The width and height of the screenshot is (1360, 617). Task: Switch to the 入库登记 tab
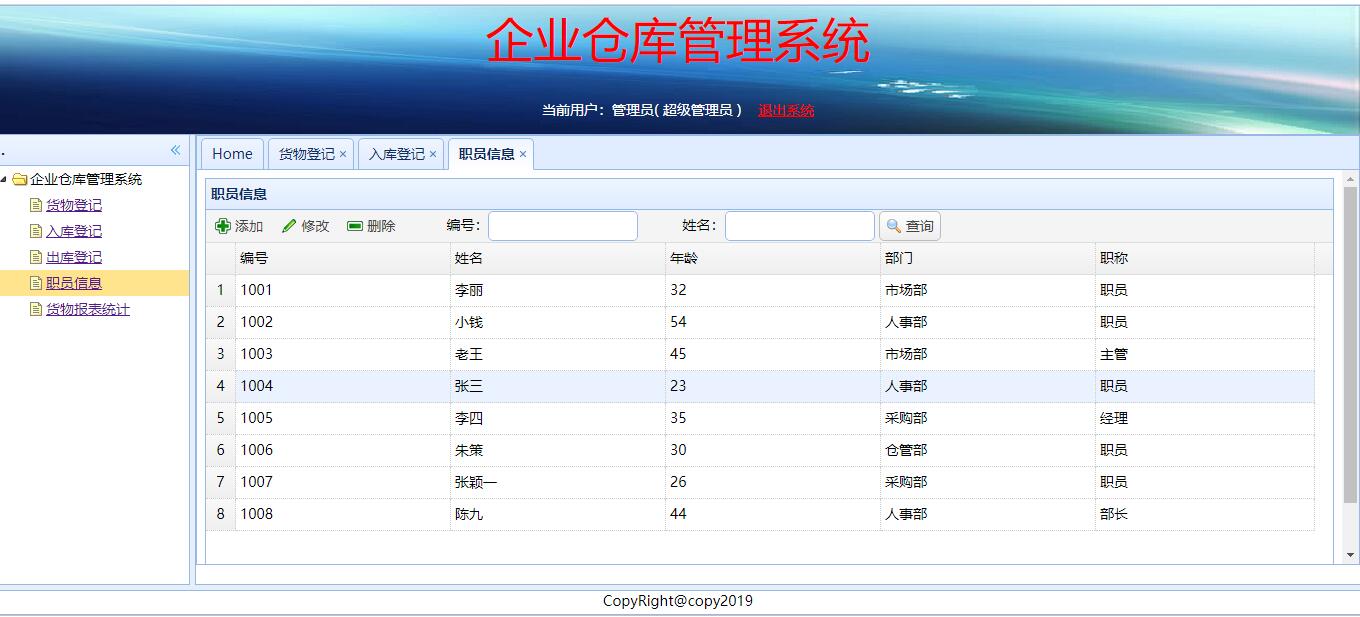coord(396,154)
